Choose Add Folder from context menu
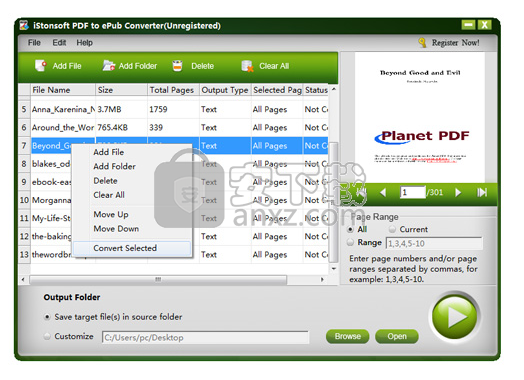Screen dimensions: 524x380 [132, 166]
